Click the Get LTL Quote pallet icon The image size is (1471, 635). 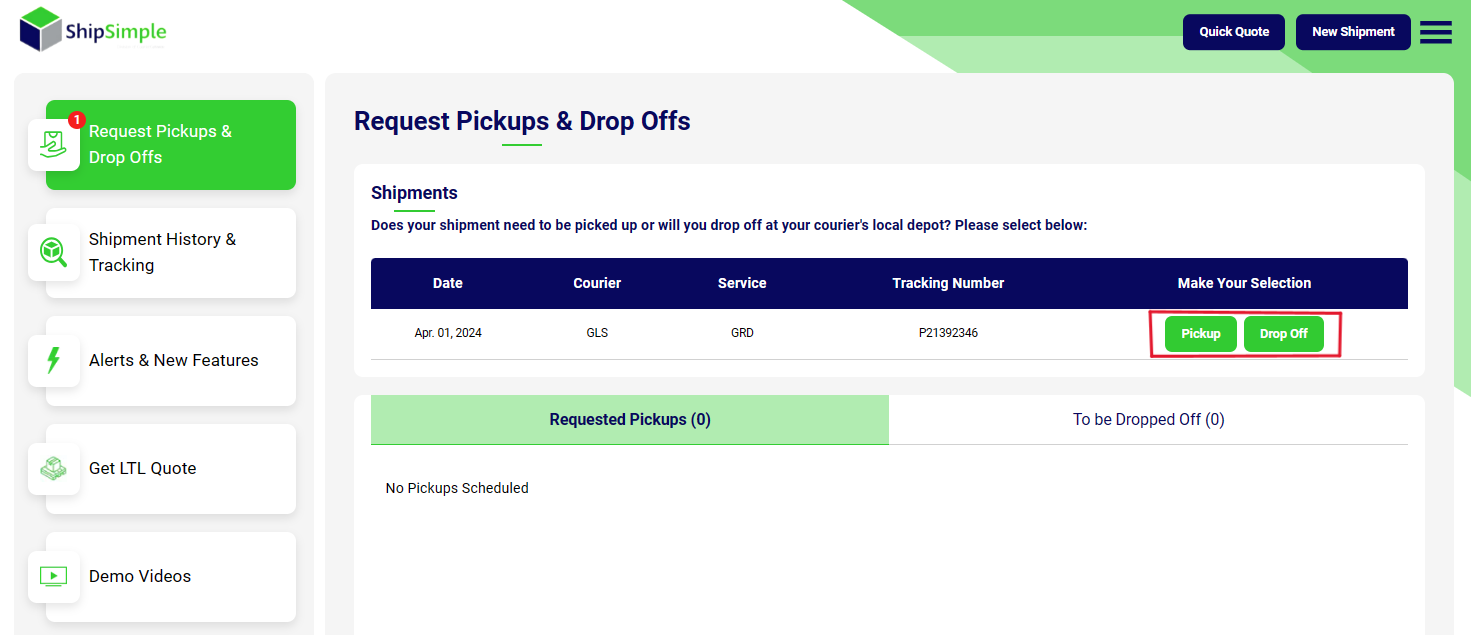(x=54, y=468)
